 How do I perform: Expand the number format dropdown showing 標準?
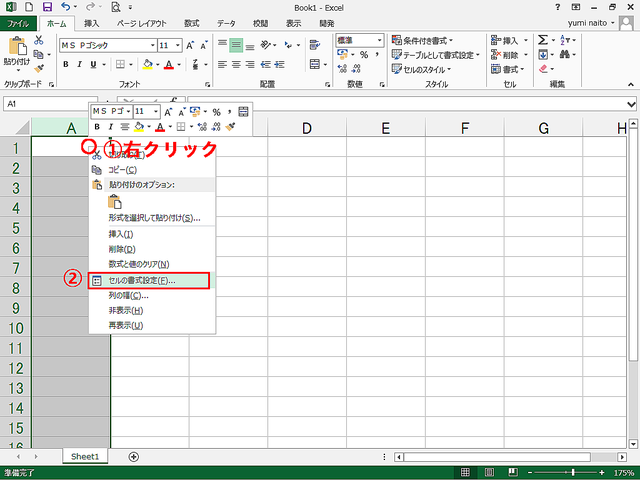pos(381,40)
